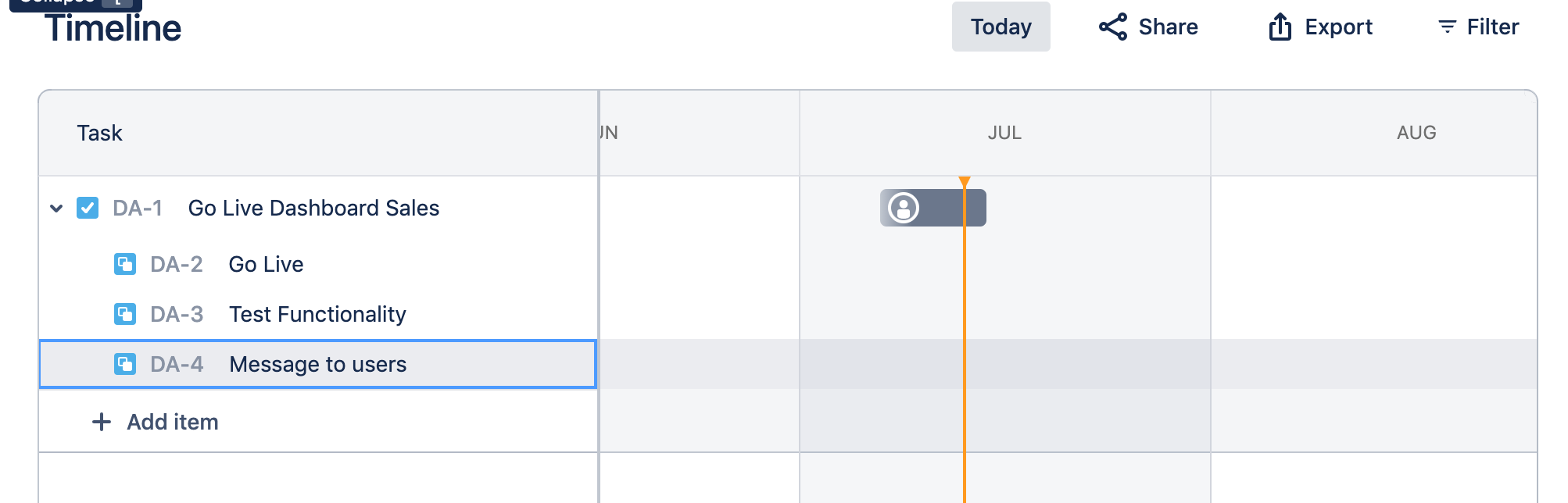
Task: Click the Export upload arrow icon
Action: coord(1280,27)
